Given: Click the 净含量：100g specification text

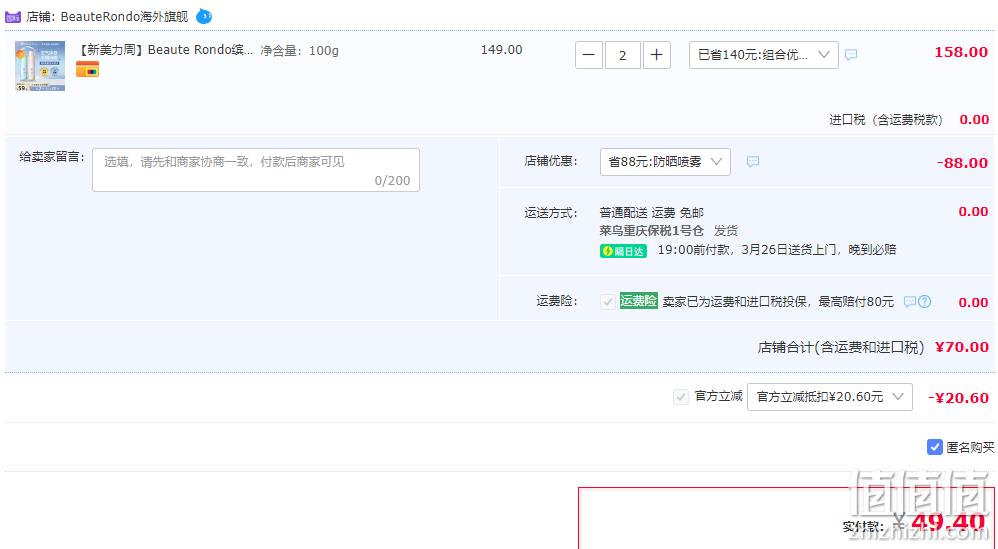Looking at the screenshot, I should pos(299,50).
